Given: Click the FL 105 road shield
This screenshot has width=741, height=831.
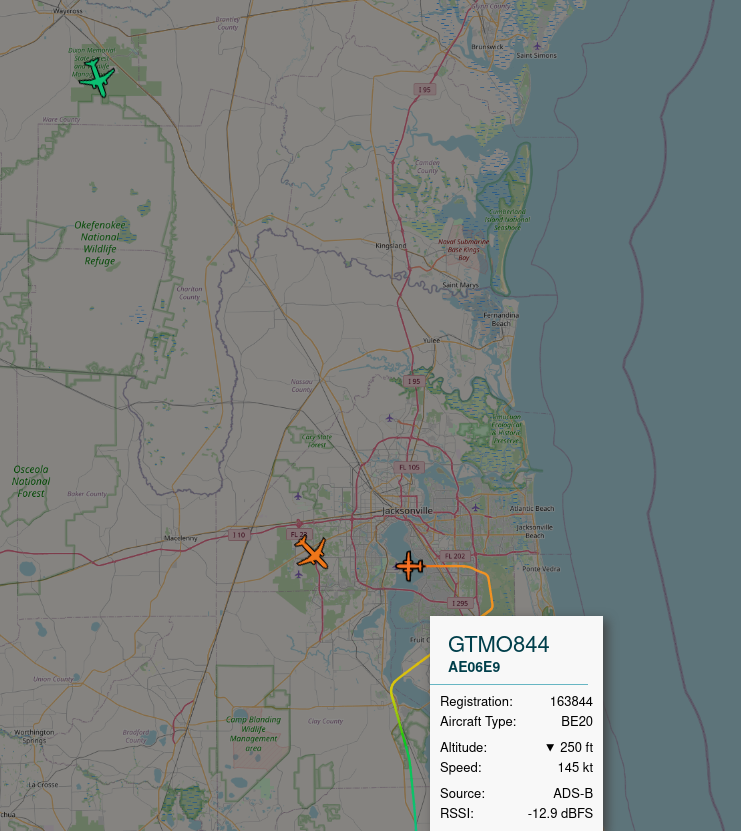Looking at the screenshot, I should 409,467.
